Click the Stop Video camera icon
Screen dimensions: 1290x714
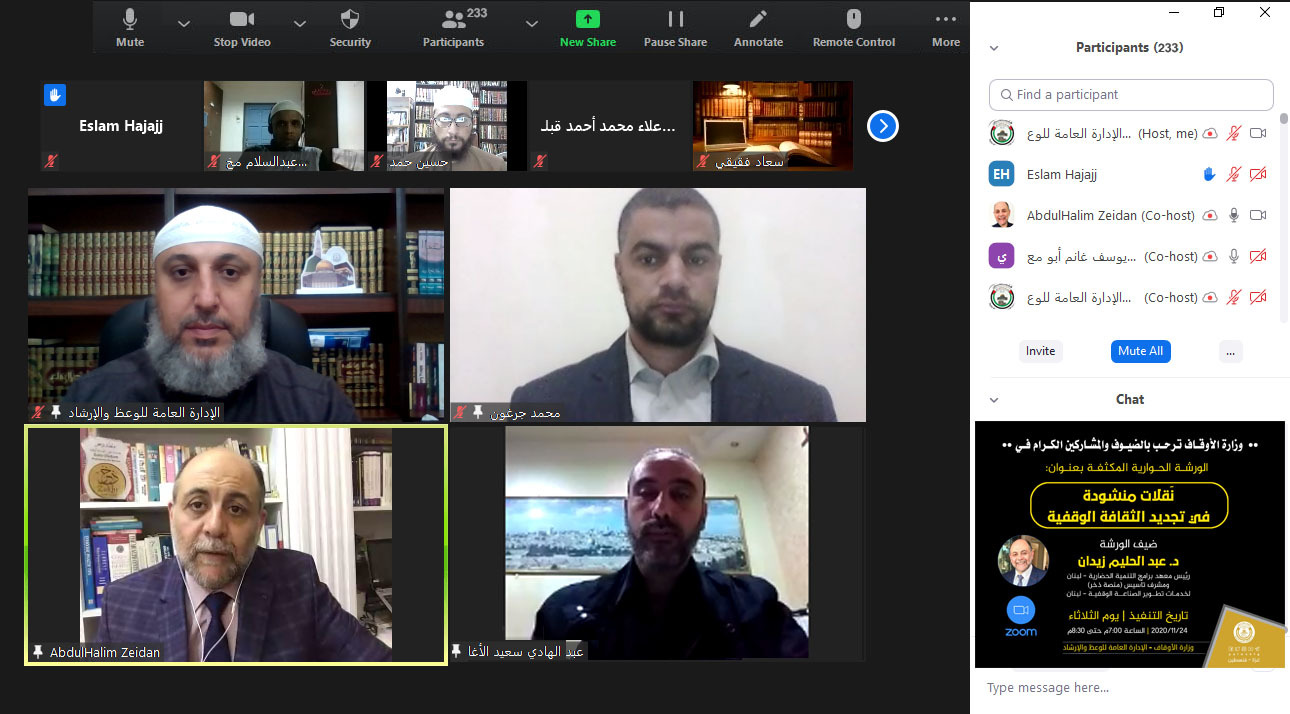point(242,19)
